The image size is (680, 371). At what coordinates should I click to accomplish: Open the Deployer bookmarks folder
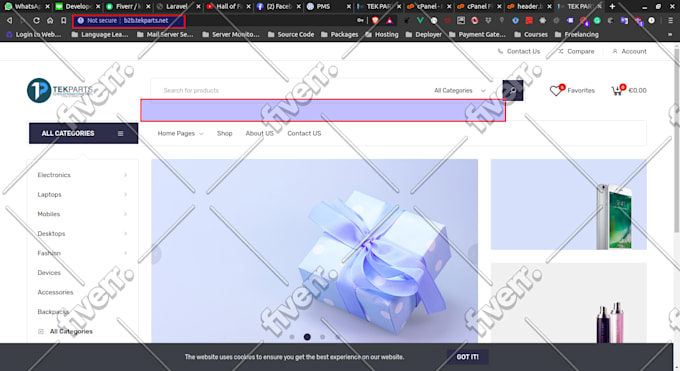click(x=424, y=34)
